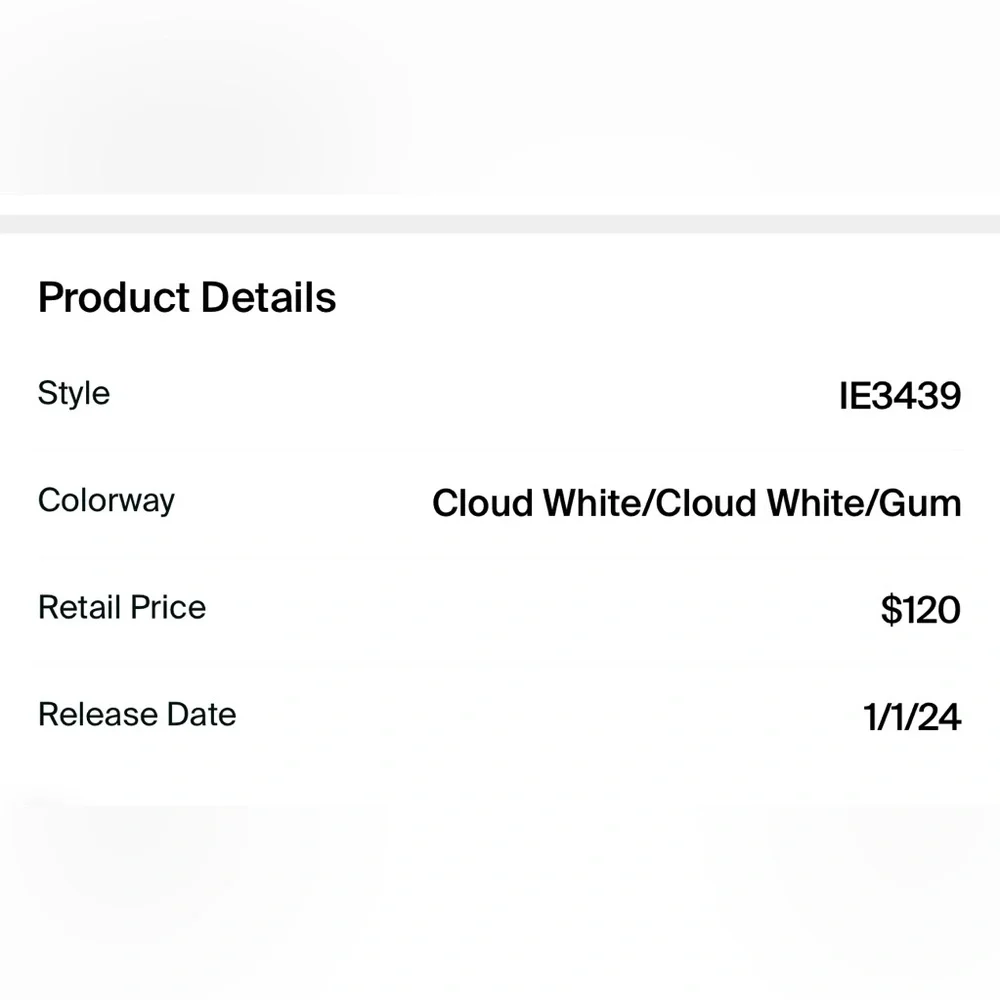The width and height of the screenshot is (1000, 1000).
Task: Select the 1/1/24 release date value
Action: click(912, 716)
